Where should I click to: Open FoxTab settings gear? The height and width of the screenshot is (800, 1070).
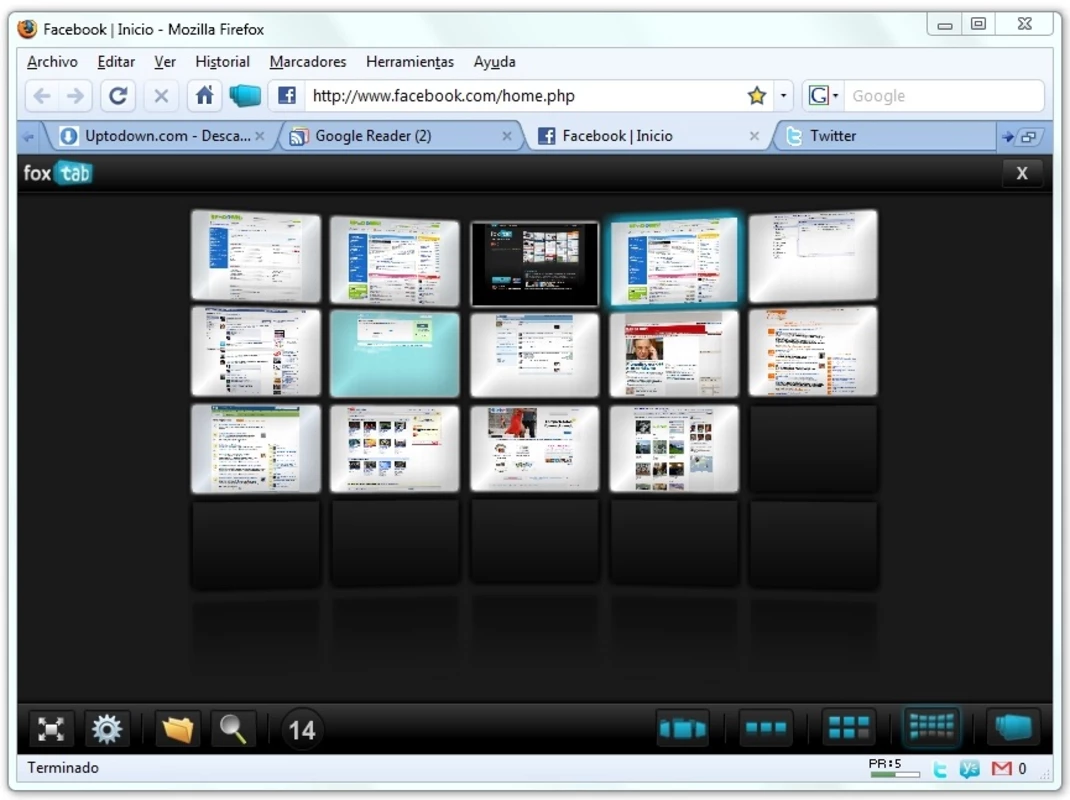click(107, 729)
